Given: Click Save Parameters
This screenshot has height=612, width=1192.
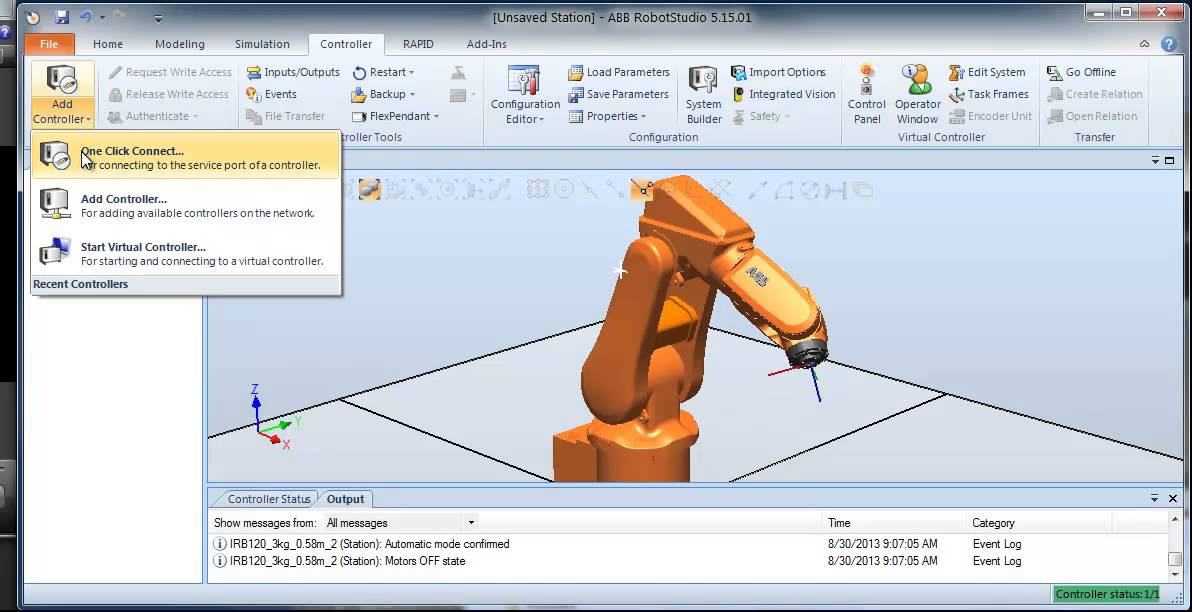Looking at the screenshot, I should pyautogui.click(x=619, y=94).
